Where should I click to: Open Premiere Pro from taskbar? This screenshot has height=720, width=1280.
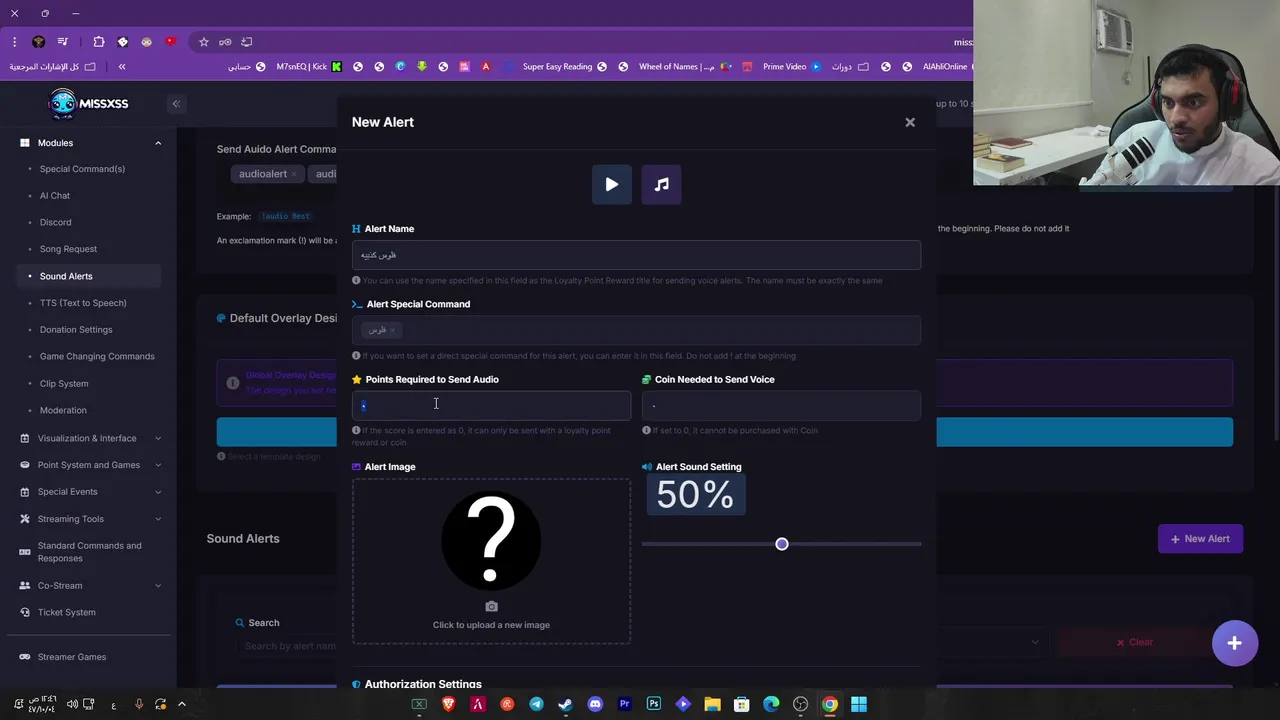pyautogui.click(x=624, y=704)
